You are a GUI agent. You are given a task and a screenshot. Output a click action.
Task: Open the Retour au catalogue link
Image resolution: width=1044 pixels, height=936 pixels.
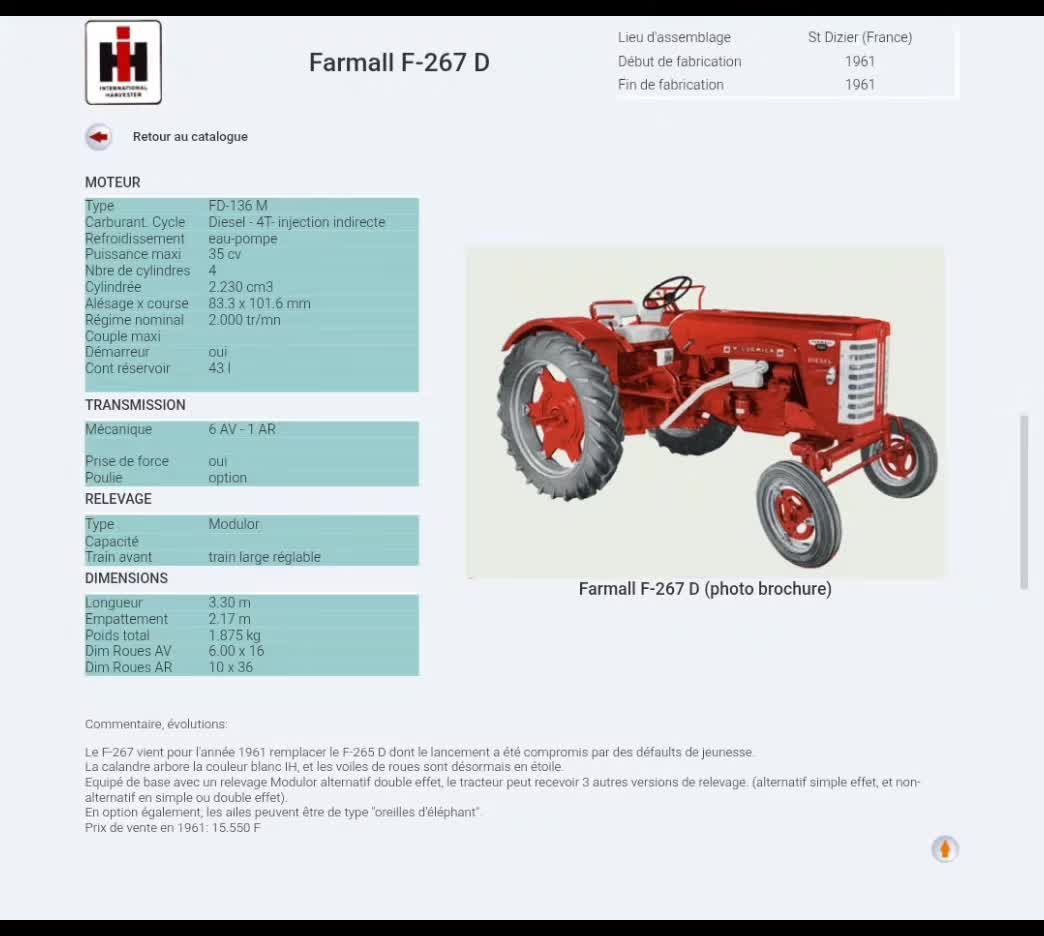pos(190,136)
